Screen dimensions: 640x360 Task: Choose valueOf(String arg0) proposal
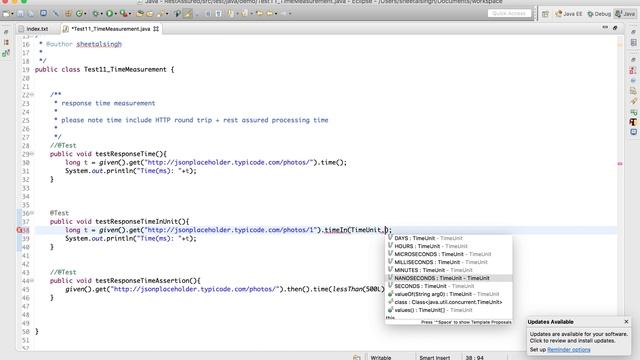pyautogui.click(x=449, y=294)
